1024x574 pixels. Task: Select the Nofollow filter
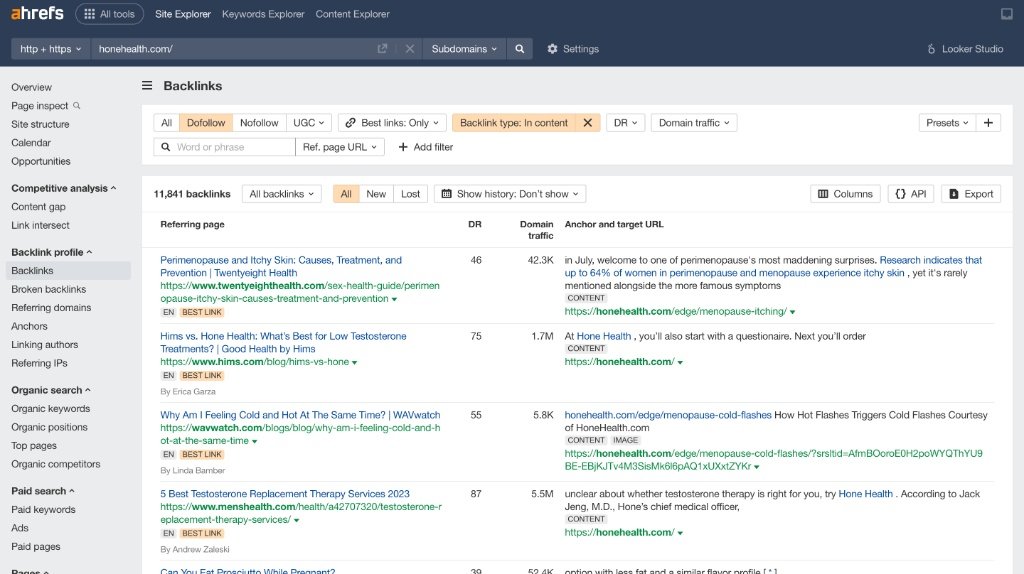[x=259, y=123]
